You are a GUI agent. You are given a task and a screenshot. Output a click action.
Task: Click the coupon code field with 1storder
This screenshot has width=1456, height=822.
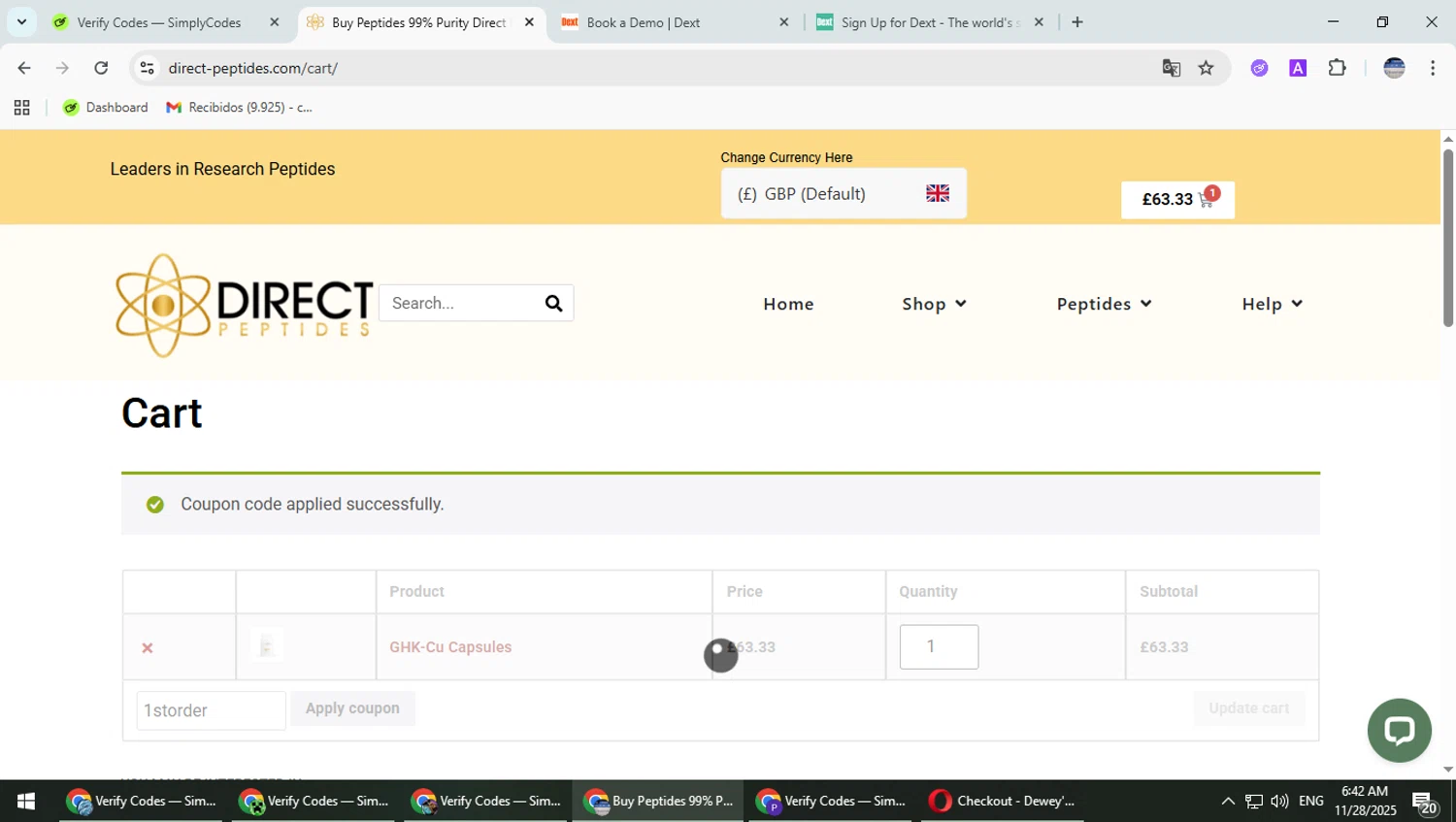[x=211, y=710]
